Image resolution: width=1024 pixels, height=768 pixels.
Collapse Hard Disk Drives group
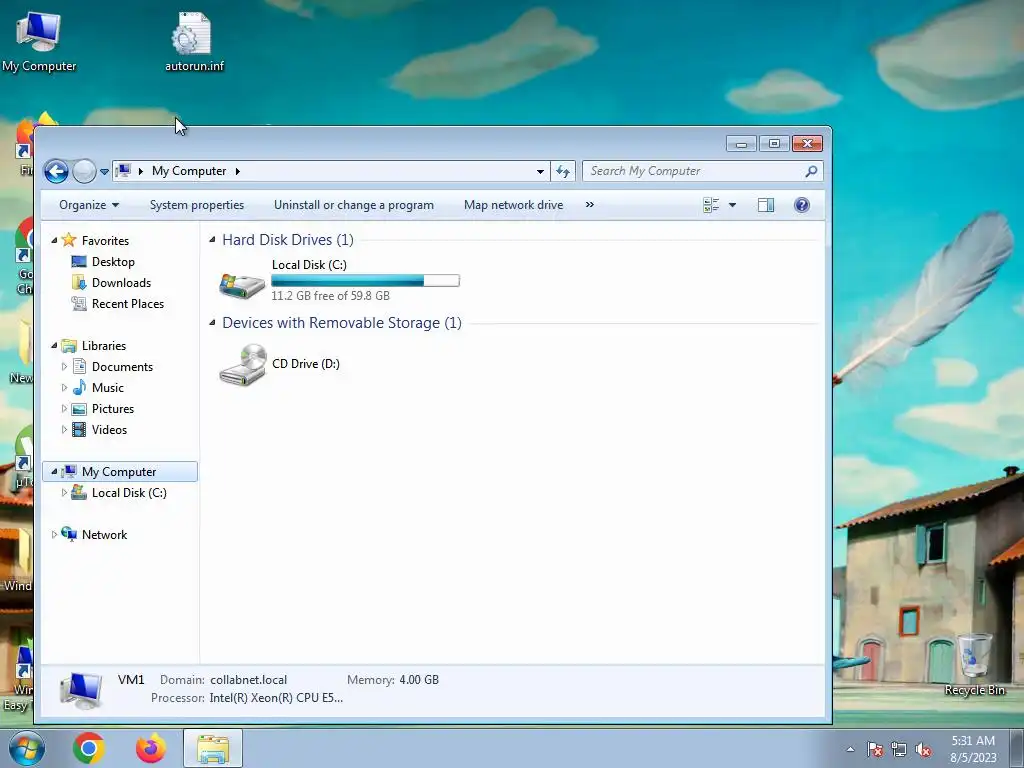[x=212, y=240]
